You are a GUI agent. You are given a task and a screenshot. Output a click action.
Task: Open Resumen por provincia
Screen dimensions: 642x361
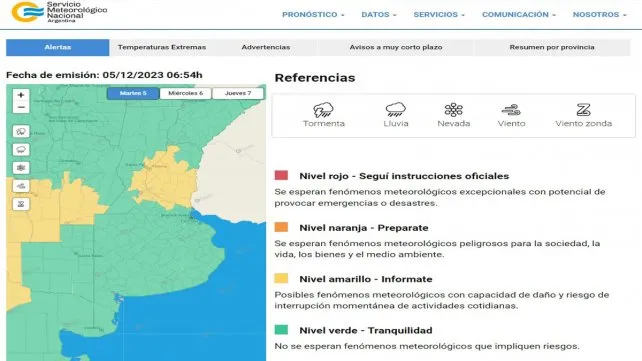pyautogui.click(x=552, y=47)
